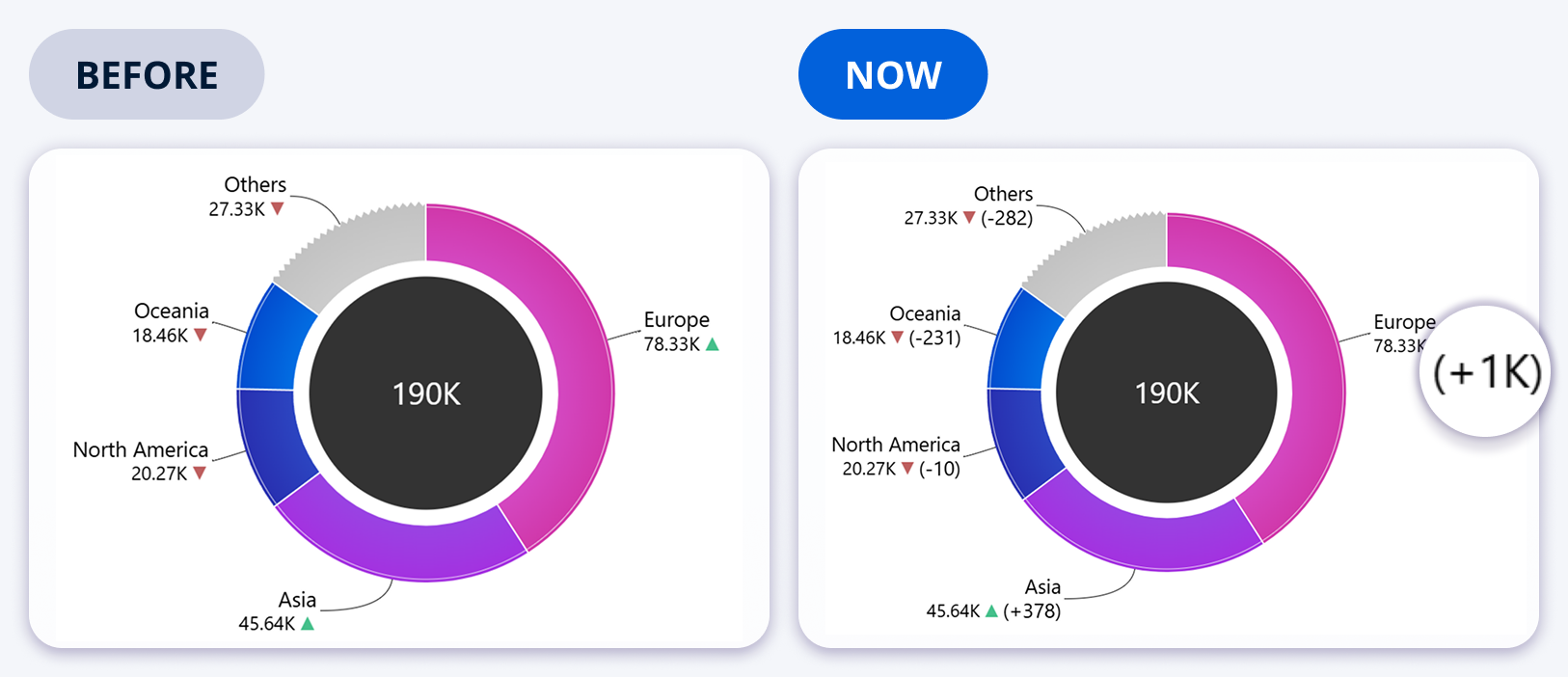1568x677 pixels.
Task: Click the BEFORE pill label
Action: coord(147,75)
